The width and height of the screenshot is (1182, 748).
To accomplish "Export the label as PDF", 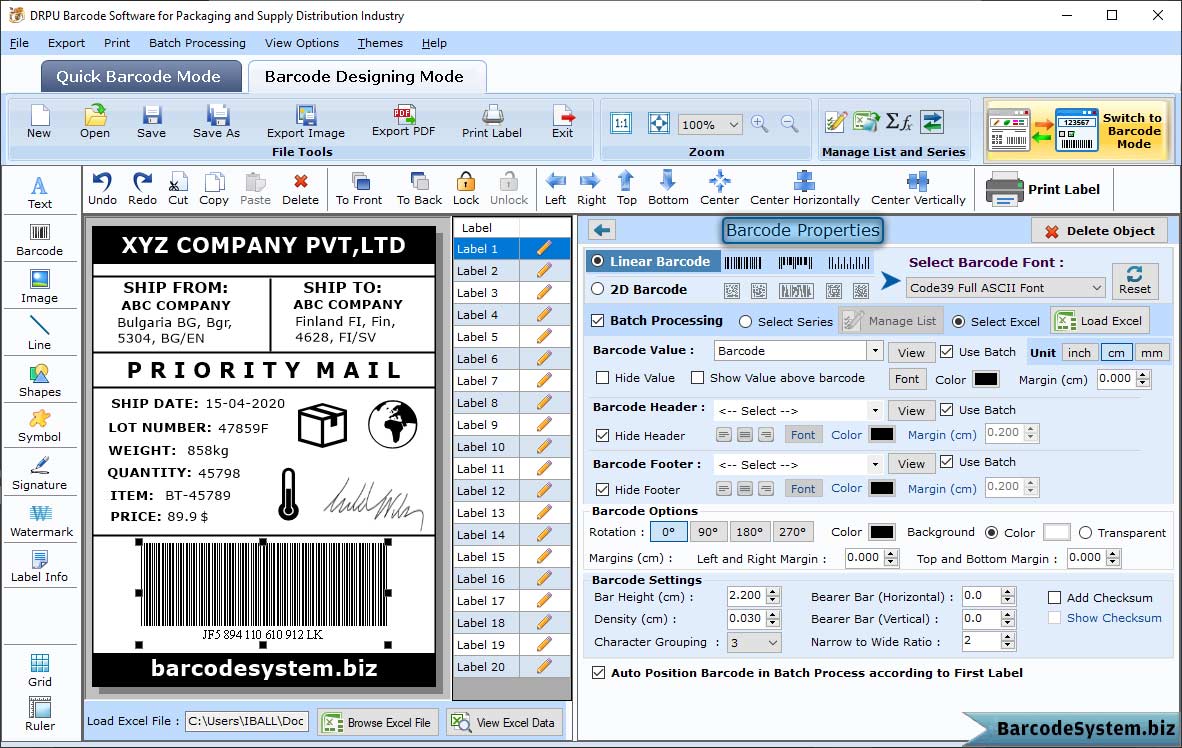I will click(x=403, y=121).
